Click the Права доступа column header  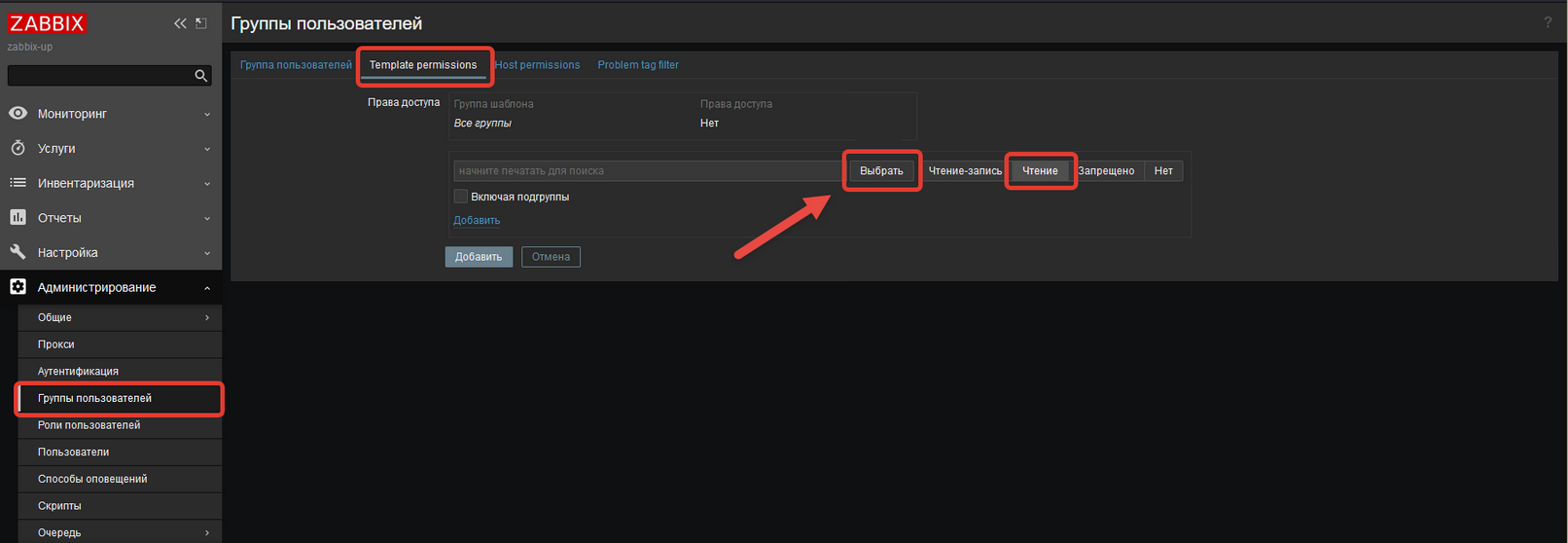pyautogui.click(x=736, y=104)
